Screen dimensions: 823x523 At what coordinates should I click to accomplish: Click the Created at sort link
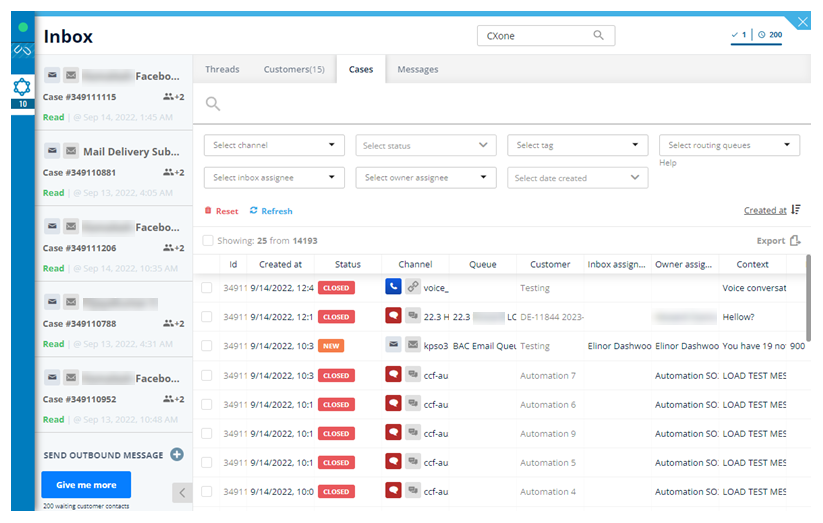click(765, 210)
